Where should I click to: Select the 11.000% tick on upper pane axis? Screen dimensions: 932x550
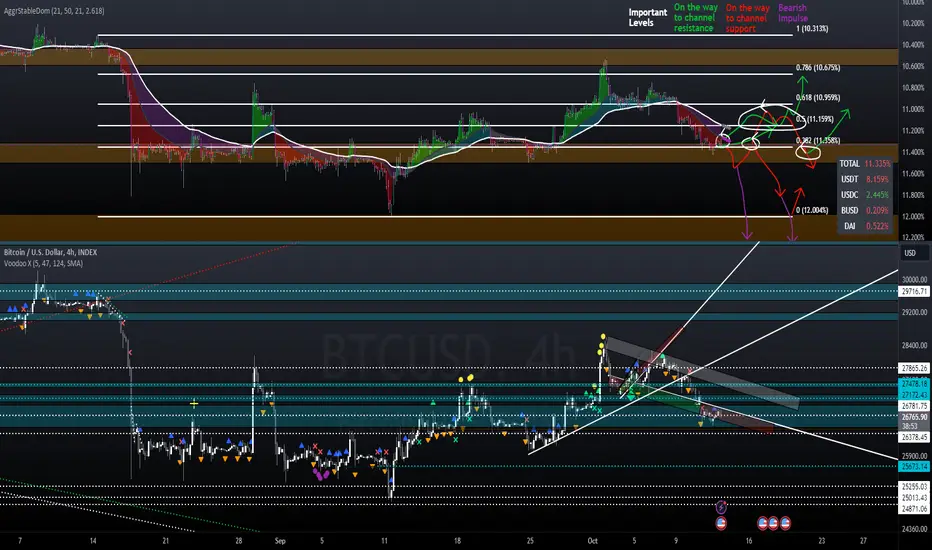coord(914,109)
